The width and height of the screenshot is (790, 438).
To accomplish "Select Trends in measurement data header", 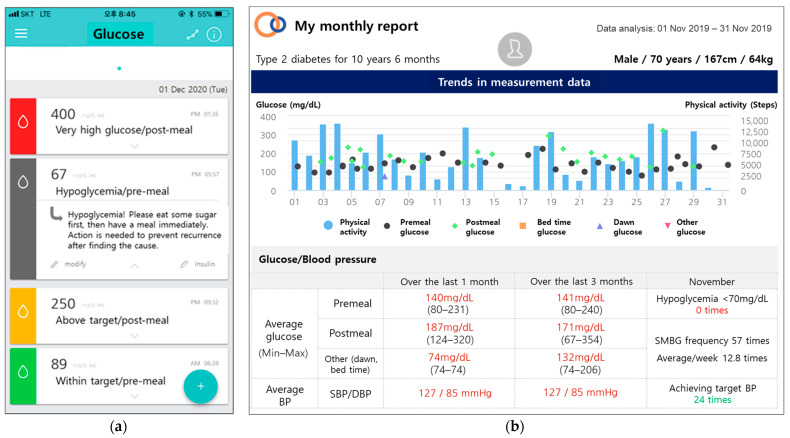I will tap(512, 82).
